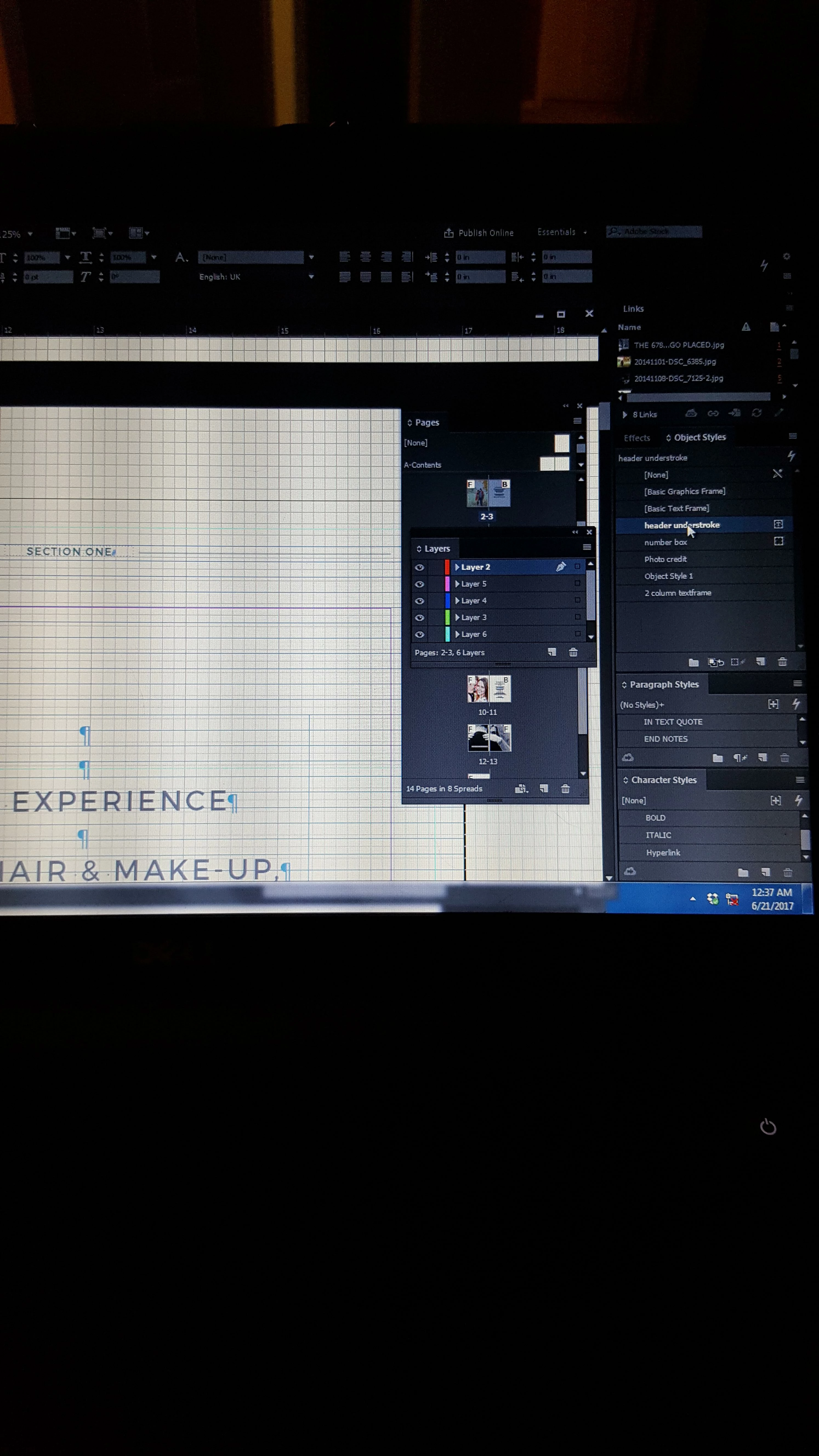This screenshot has height=1456, width=819.
Task: Switch to the Effects tab
Action: pos(636,438)
